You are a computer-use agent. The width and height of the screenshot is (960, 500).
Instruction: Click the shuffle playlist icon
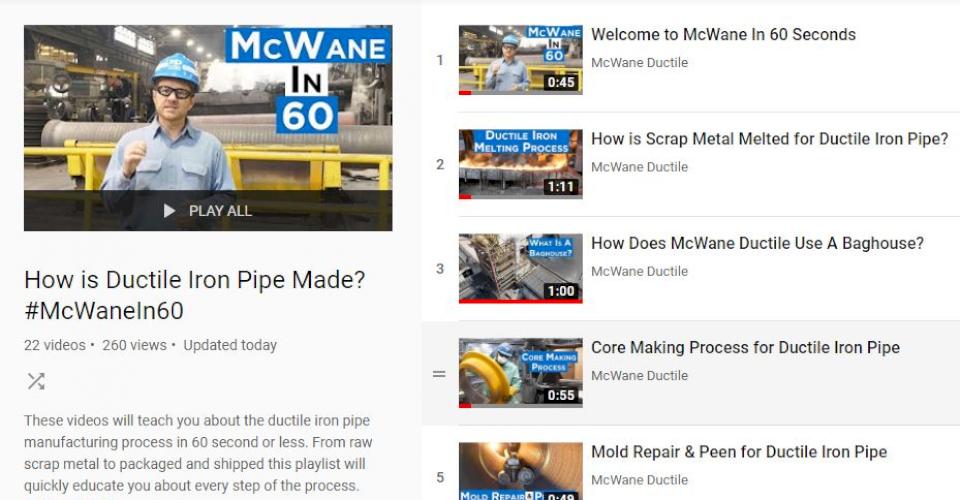[x=36, y=381]
